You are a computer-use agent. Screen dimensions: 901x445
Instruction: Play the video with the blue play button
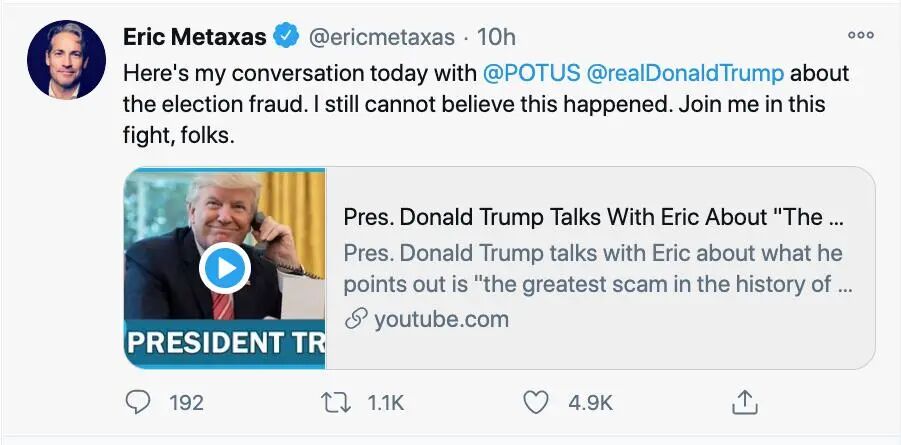click(224, 268)
